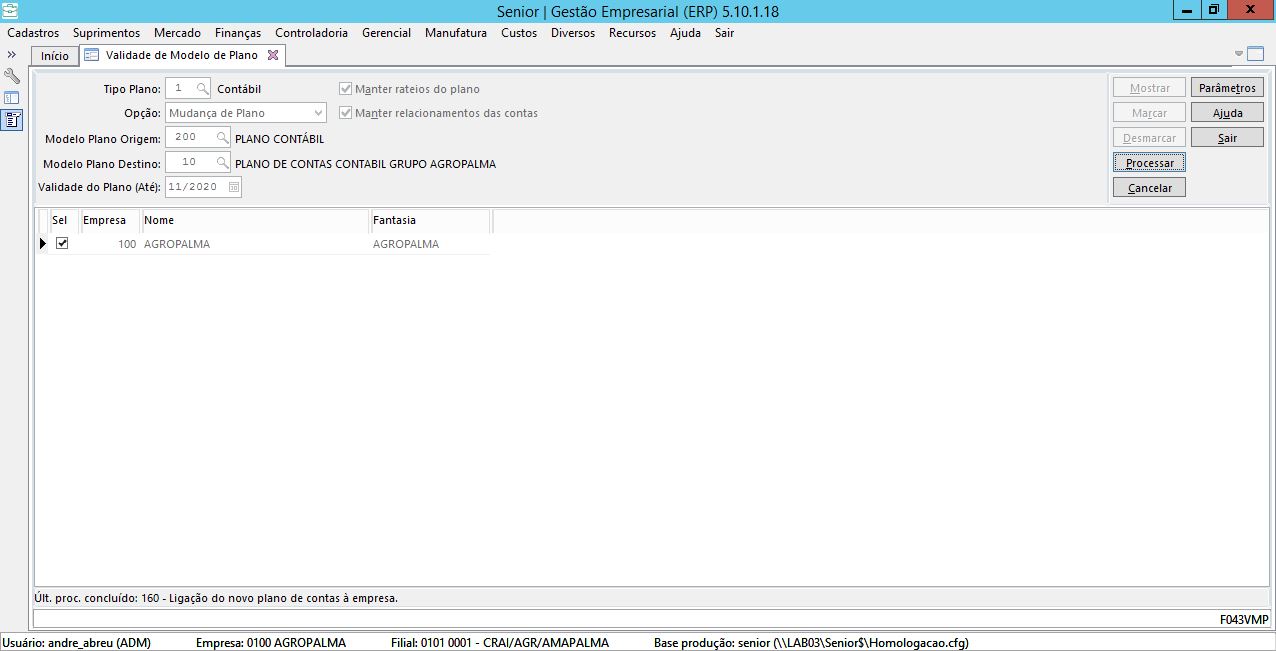Expand the sidebar with double chevron
Screen dimensions: 1276x651
point(12,54)
